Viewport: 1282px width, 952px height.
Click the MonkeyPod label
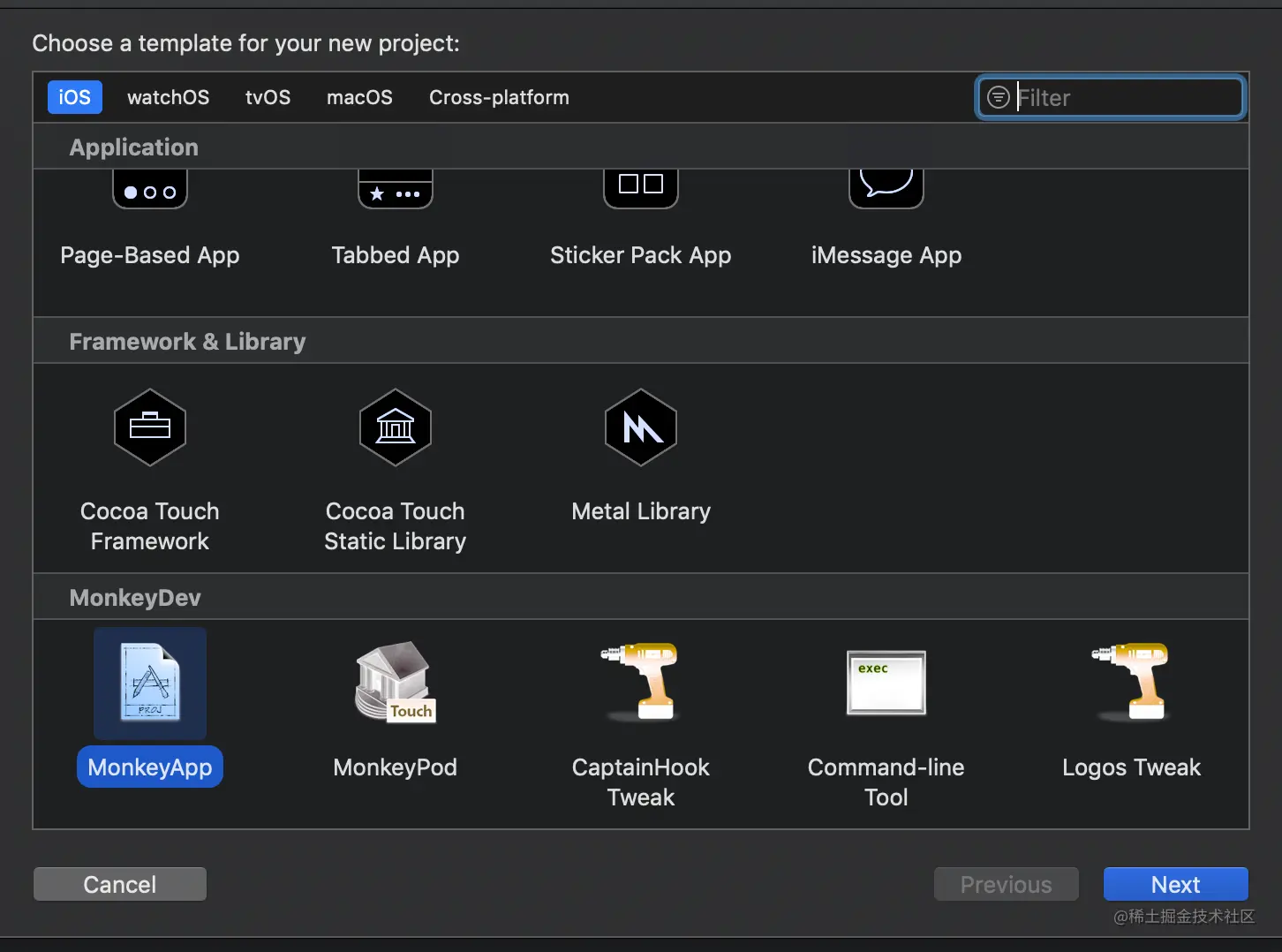[x=396, y=767]
